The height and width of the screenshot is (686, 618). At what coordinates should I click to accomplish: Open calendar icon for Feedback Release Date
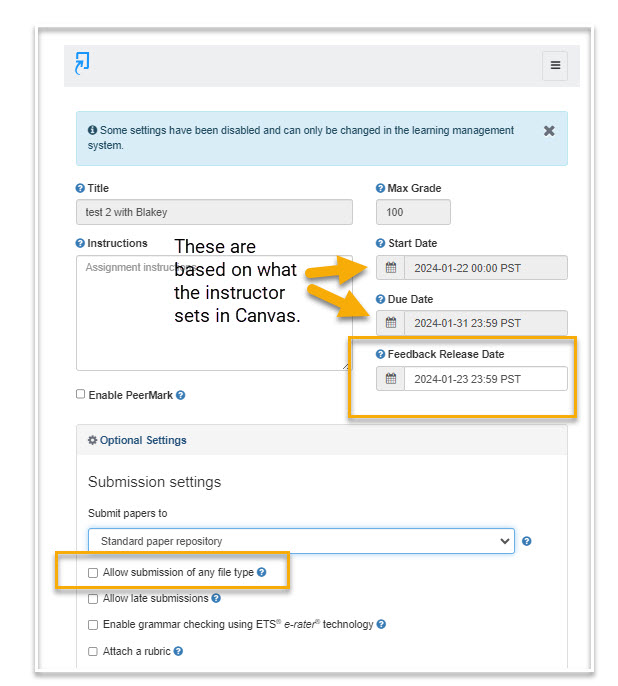tap(391, 379)
